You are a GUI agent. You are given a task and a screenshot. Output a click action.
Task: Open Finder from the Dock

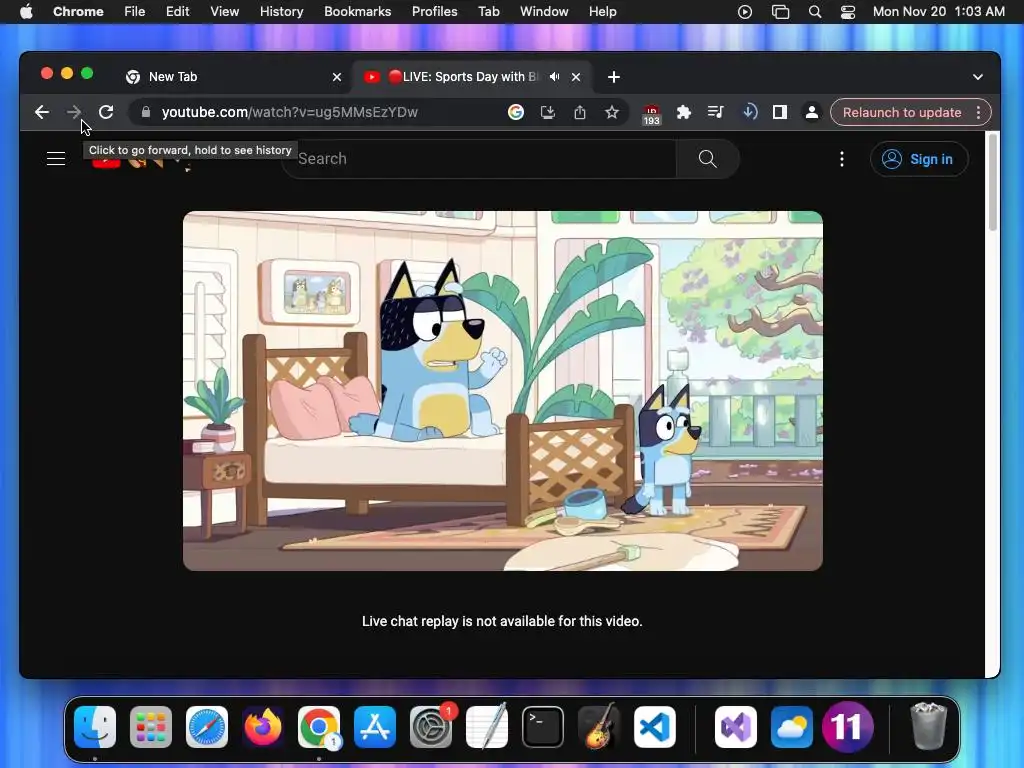click(95, 727)
